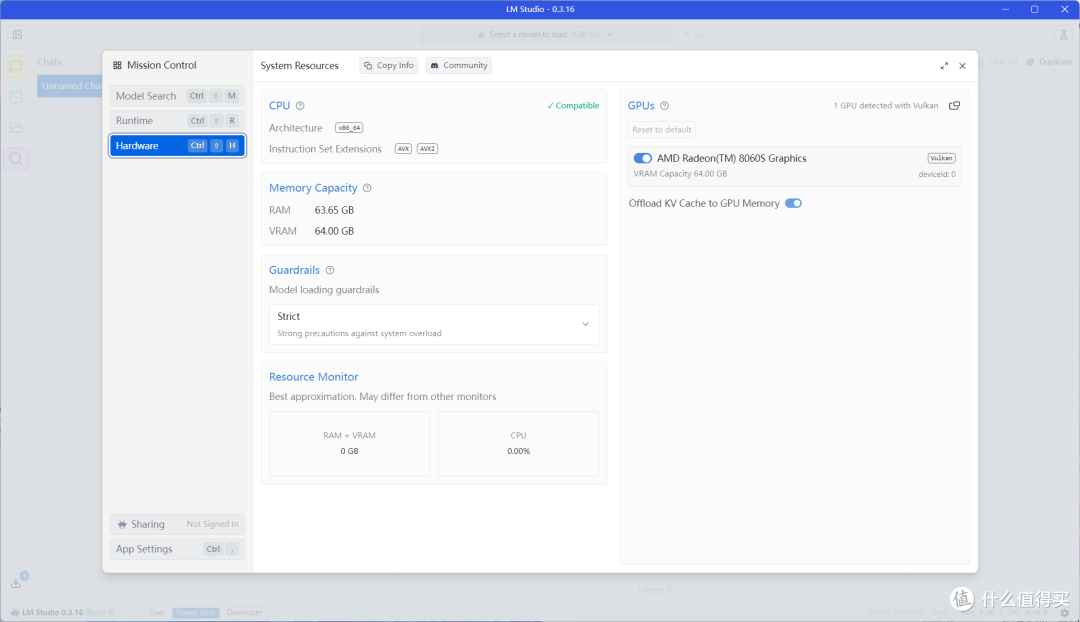Click the Compatible status label
The height and width of the screenshot is (622, 1080).
click(x=573, y=106)
